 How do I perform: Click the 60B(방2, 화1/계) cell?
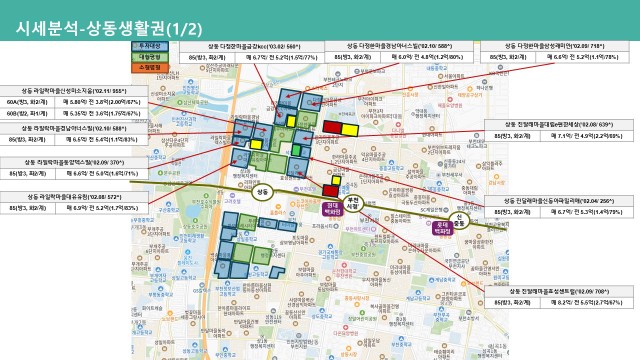(27, 113)
